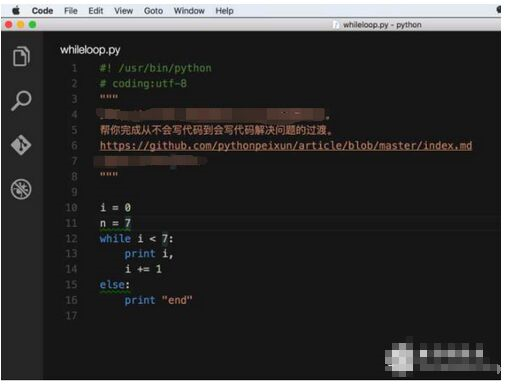Open the Window menu
The height and width of the screenshot is (387, 509).
click(x=189, y=11)
